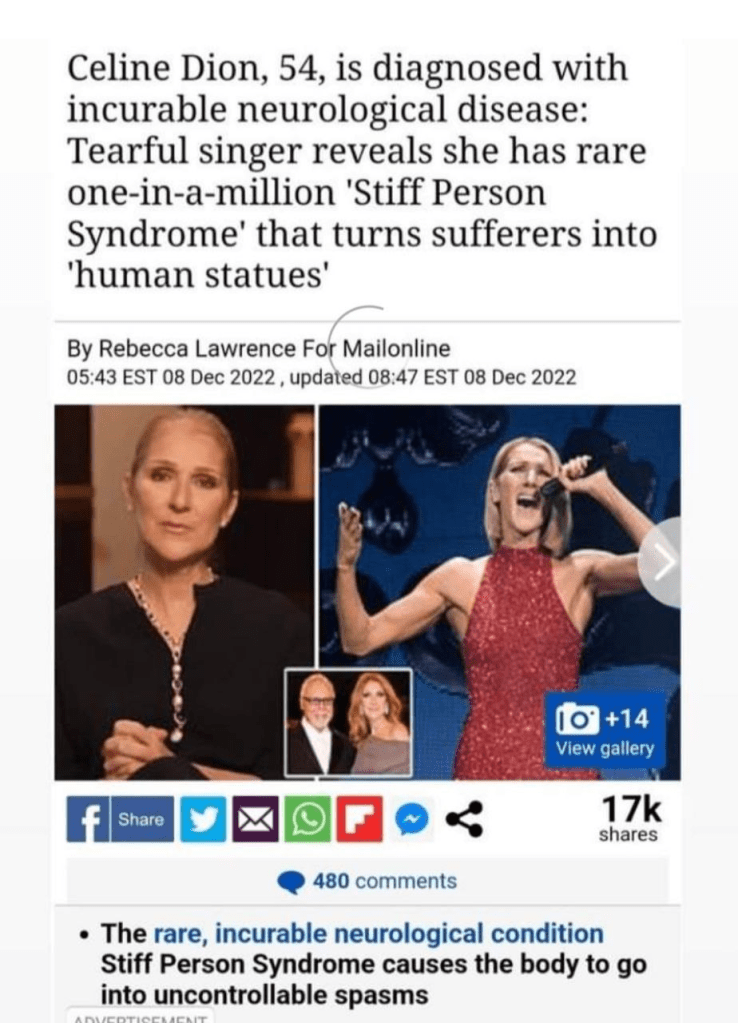Screen dimensions: 738x1023
Task: Click the Rebecca Lawrence author byline
Action: coord(258,349)
